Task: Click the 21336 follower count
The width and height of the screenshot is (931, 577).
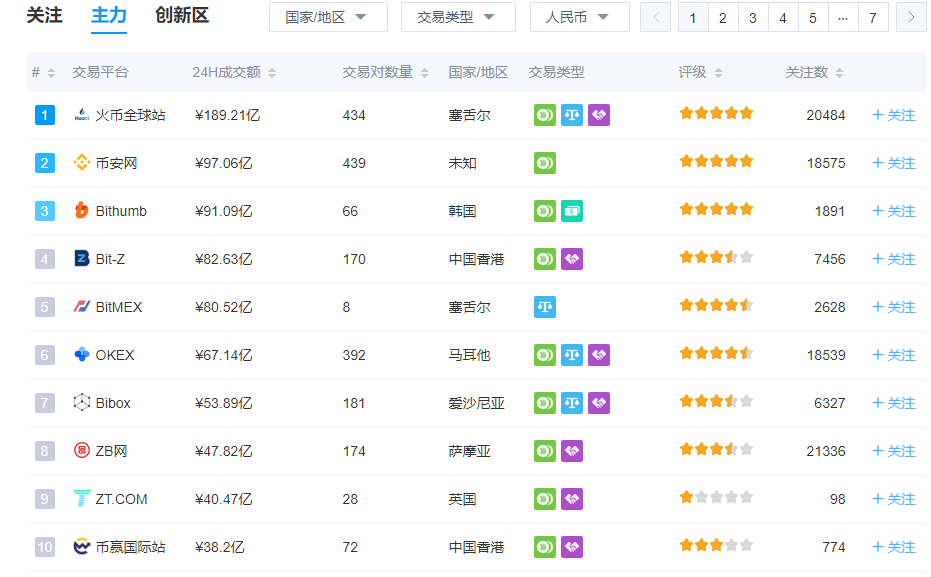Action: (x=825, y=451)
